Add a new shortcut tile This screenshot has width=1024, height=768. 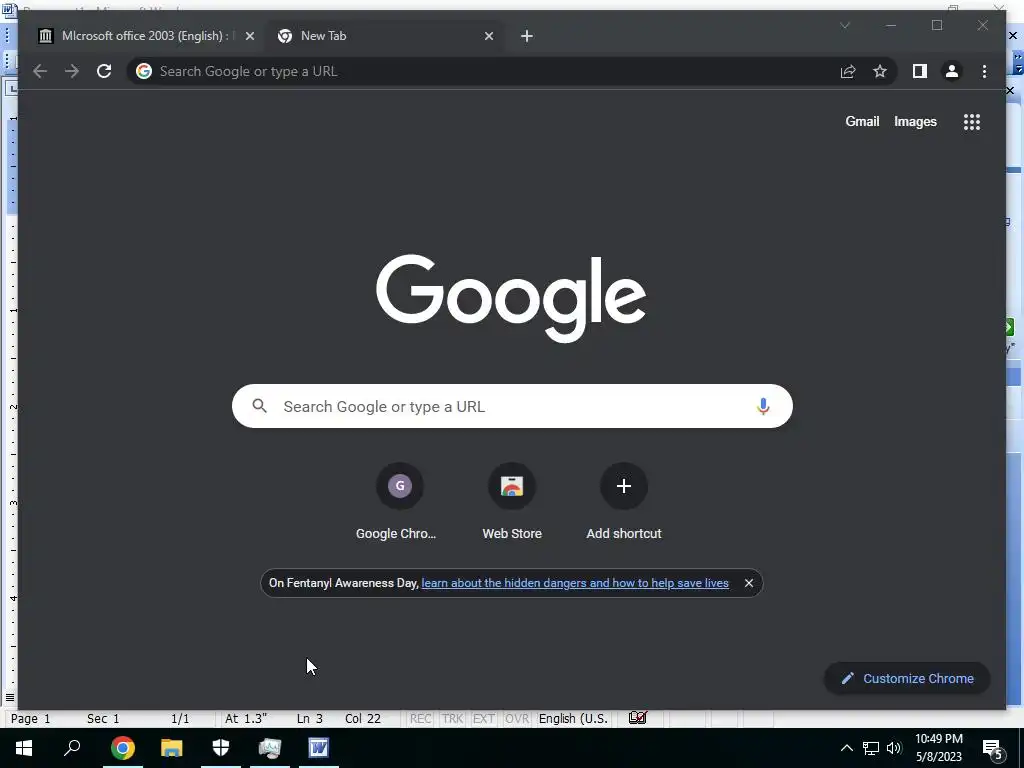(x=624, y=502)
